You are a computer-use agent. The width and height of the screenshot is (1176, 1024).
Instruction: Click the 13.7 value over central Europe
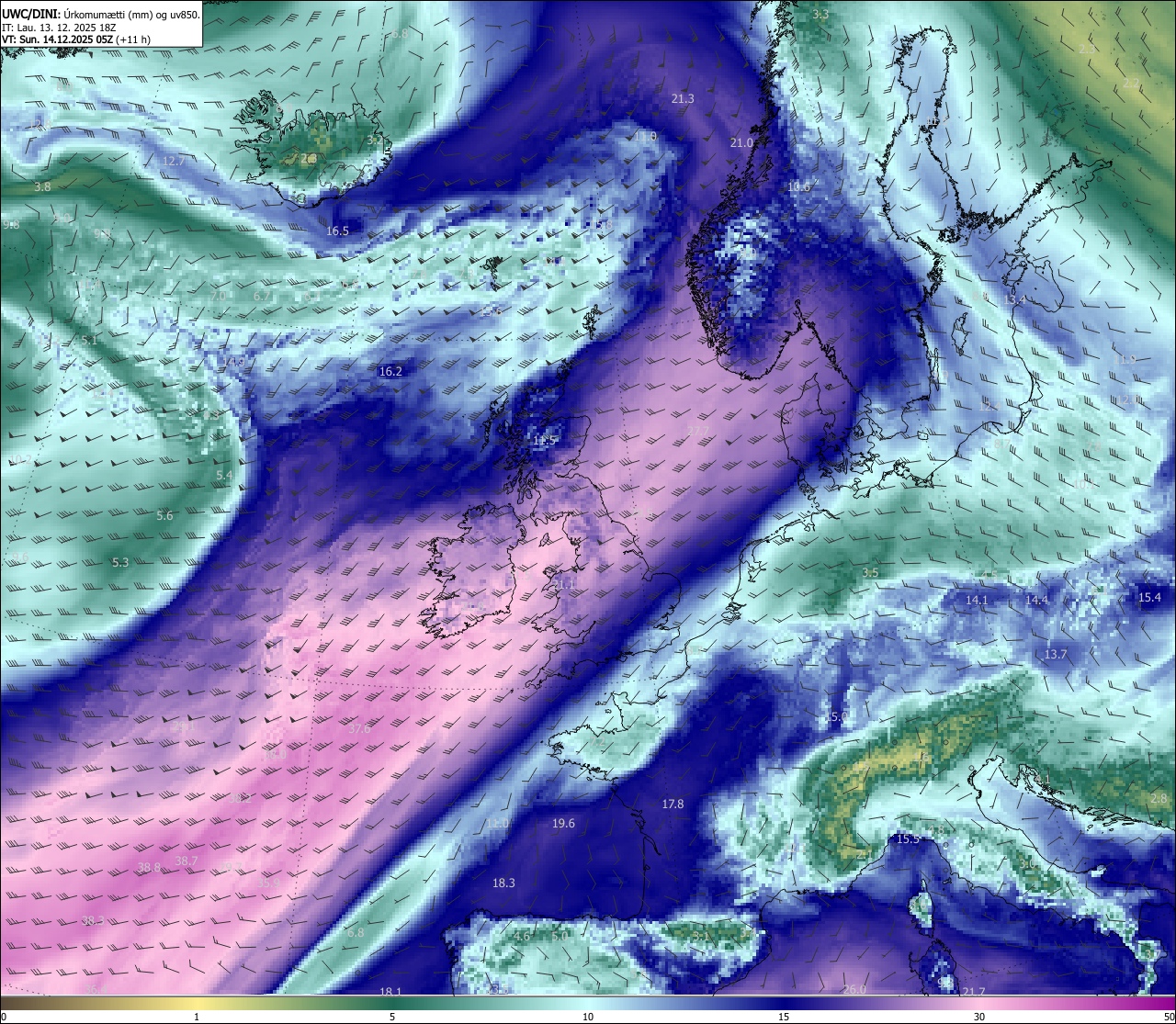[x=1056, y=655]
